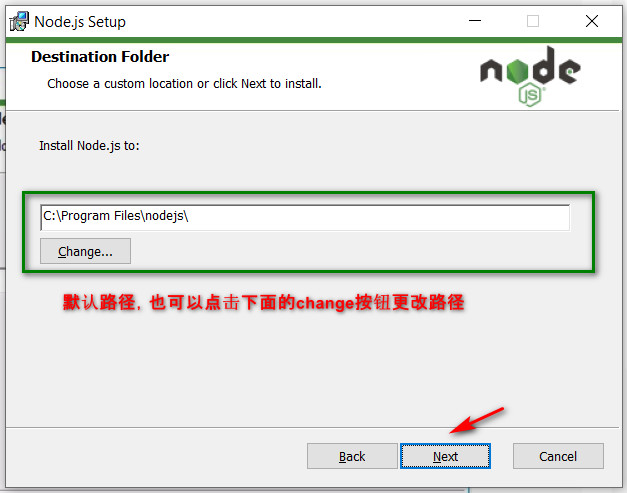Click the JS hexagon badge under the logo
The height and width of the screenshot is (493, 627).
(x=530, y=94)
